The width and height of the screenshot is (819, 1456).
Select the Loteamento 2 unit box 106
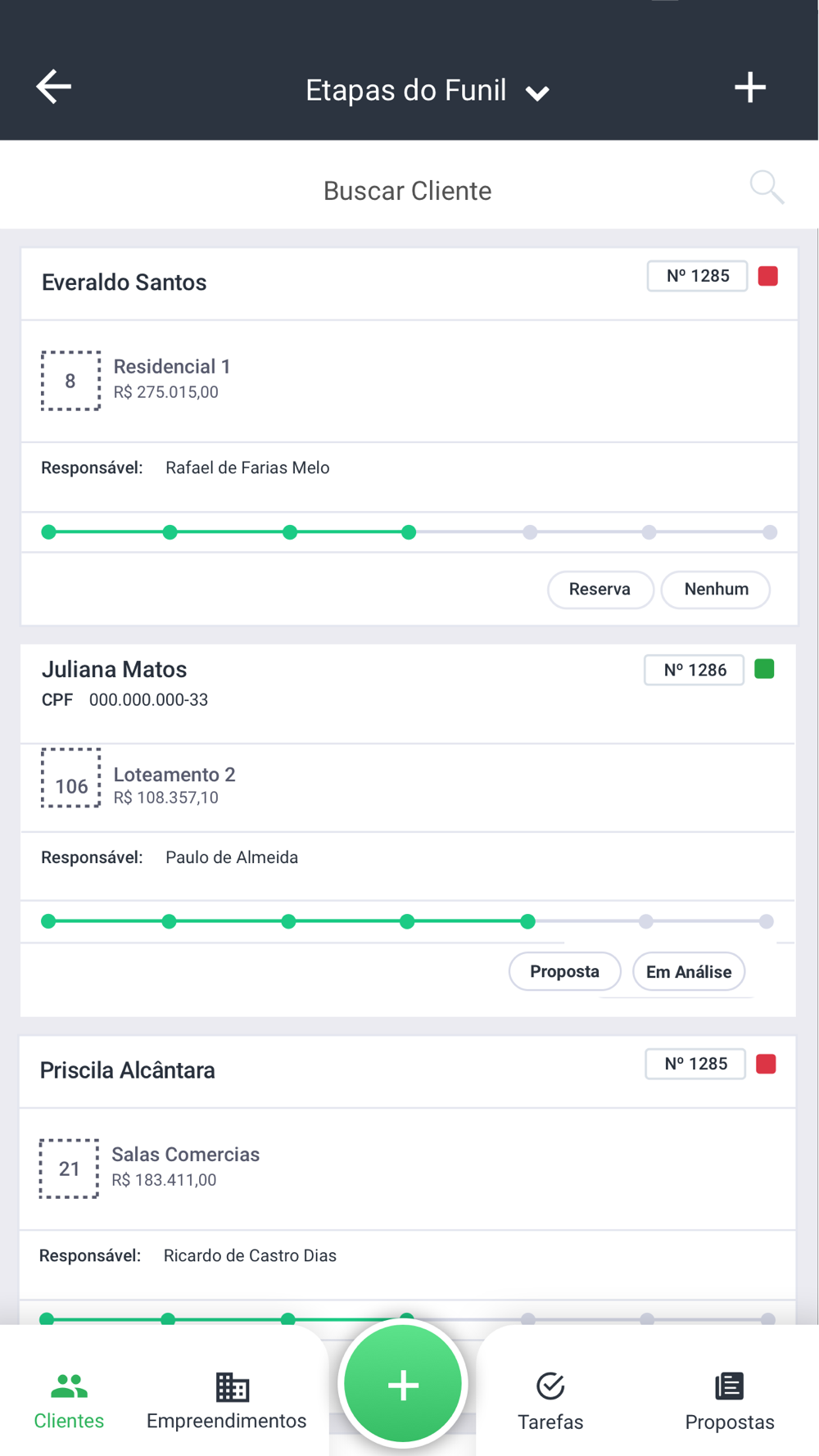pyautogui.click(x=71, y=778)
